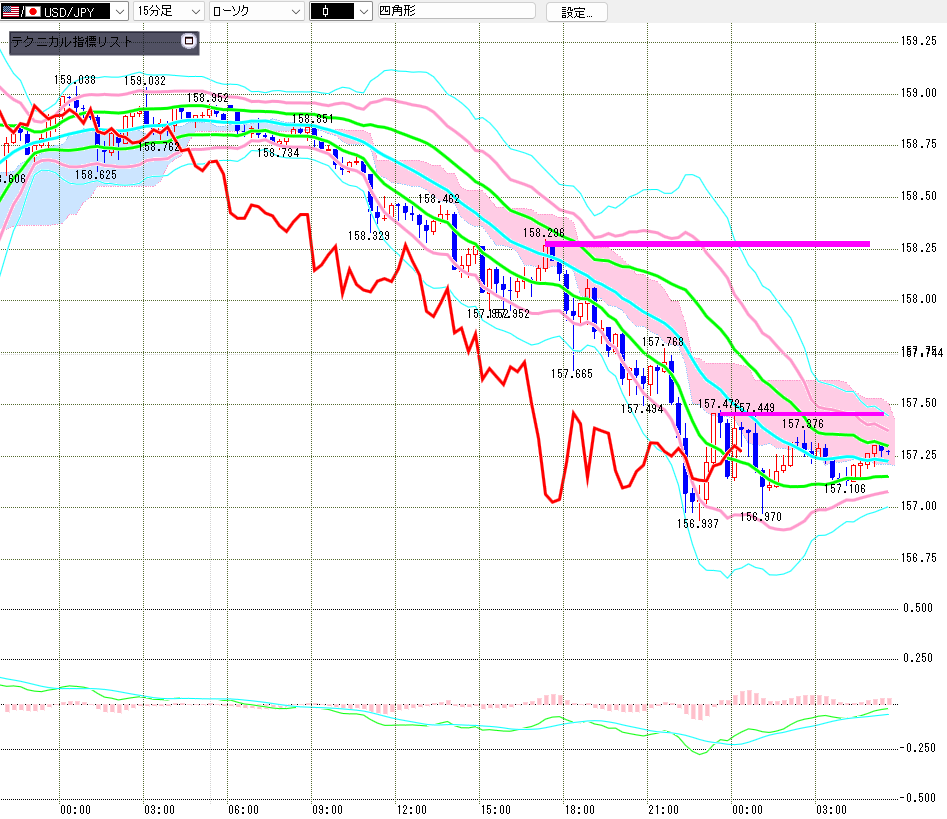This screenshot has width=947, height=819.
Task: Click the テクニカル指標リスト panel title
Action: (72, 42)
